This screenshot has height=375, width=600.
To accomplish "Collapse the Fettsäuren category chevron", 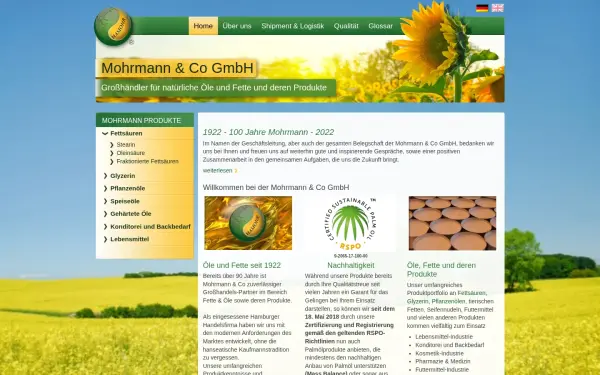I will (x=105, y=134).
